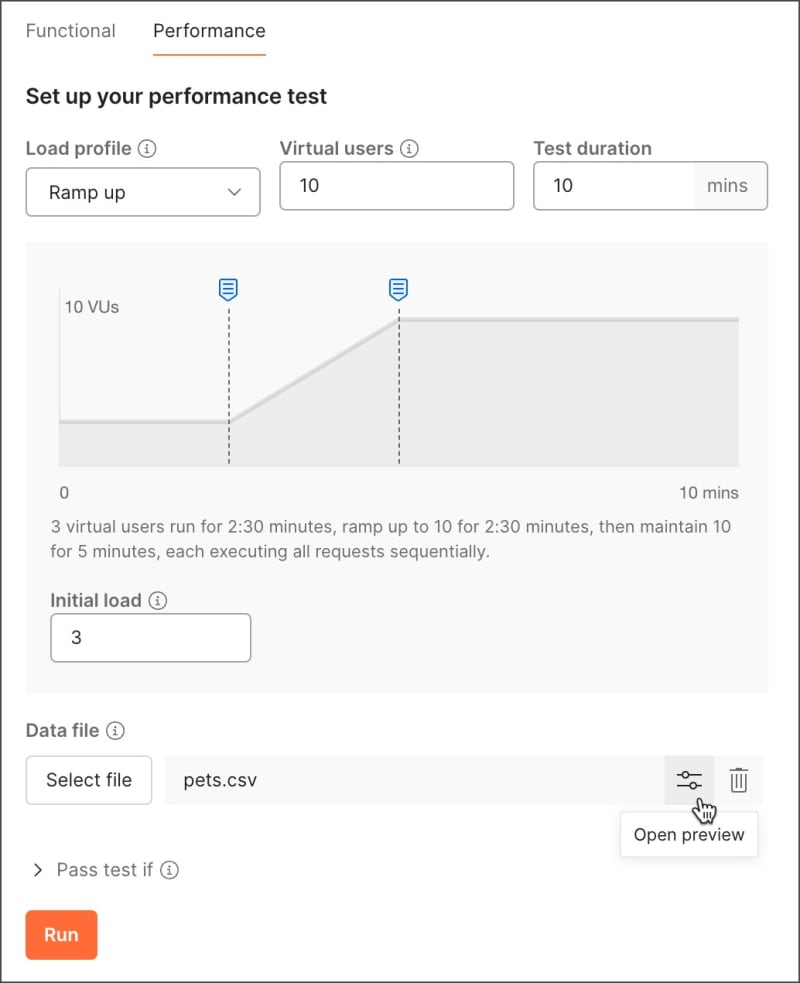Delete the pets.csv data file
This screenshot has height=983, width=800.
(x=739, y=780)
